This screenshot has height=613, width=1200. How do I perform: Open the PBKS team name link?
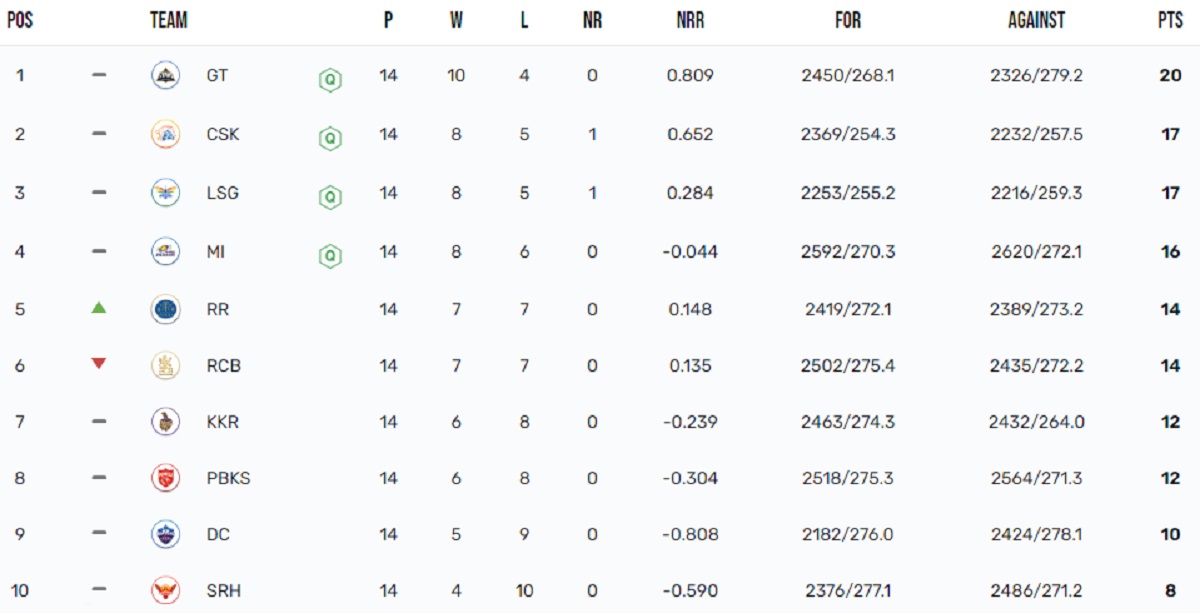tap(228, 478)
